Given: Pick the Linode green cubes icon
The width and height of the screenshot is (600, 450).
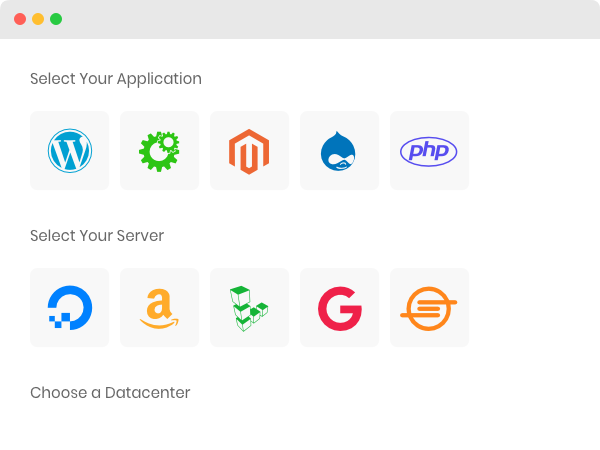Looking at the screenshot, I should 249,308.
